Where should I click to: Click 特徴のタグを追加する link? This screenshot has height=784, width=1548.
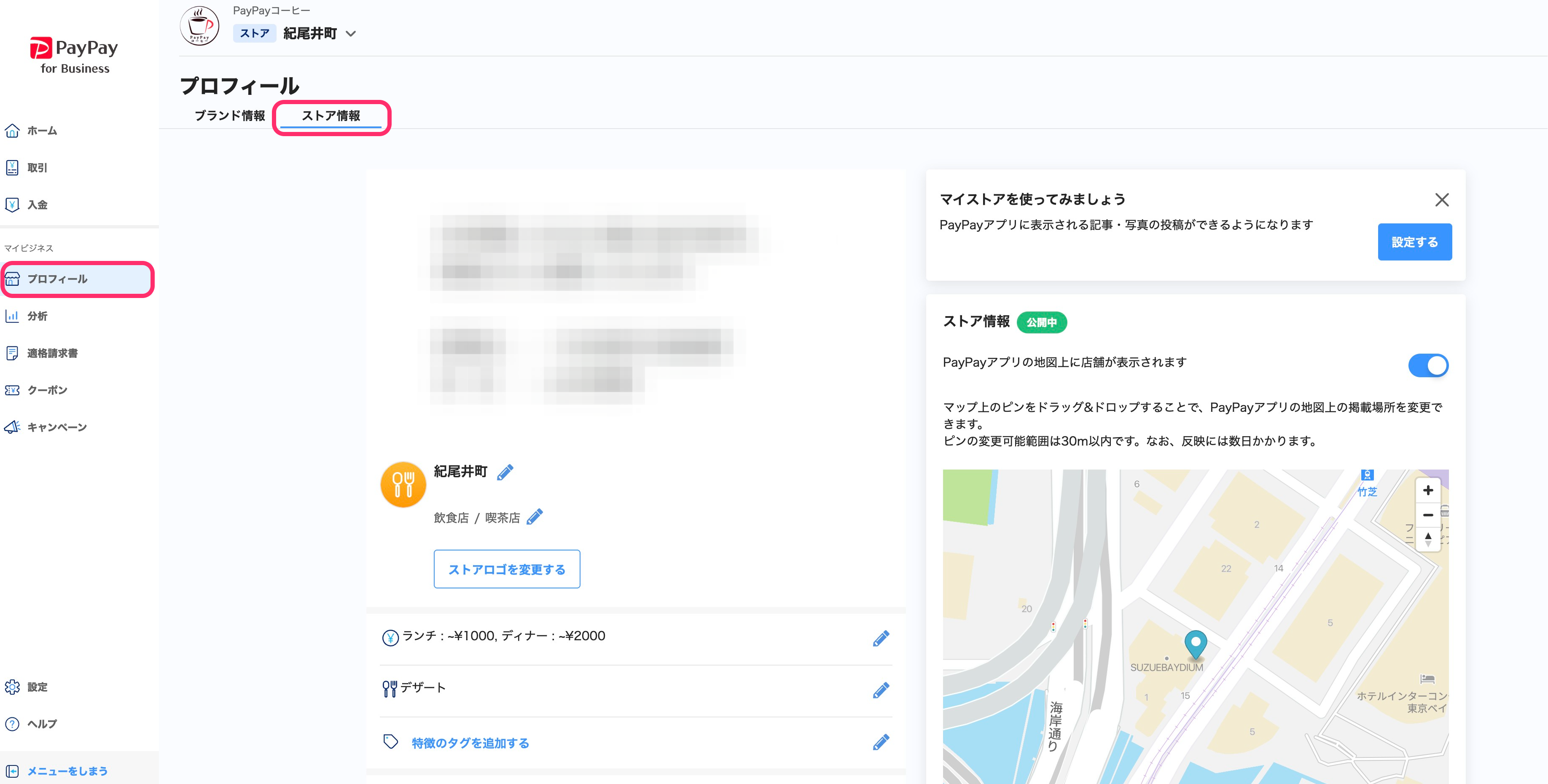pos(470,743)
